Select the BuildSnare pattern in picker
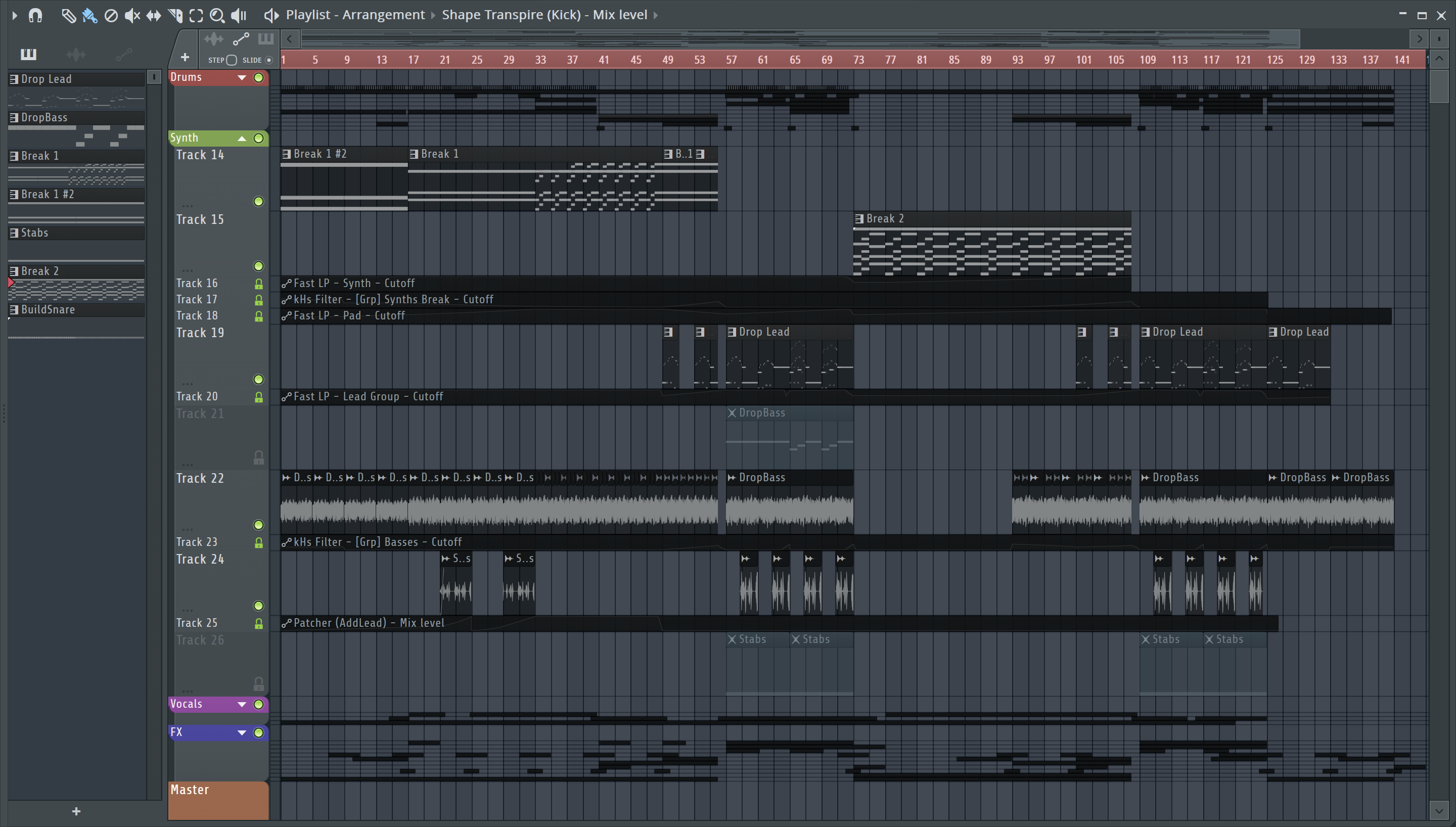This screenshot has width=1456, height=827. point(77,310)
